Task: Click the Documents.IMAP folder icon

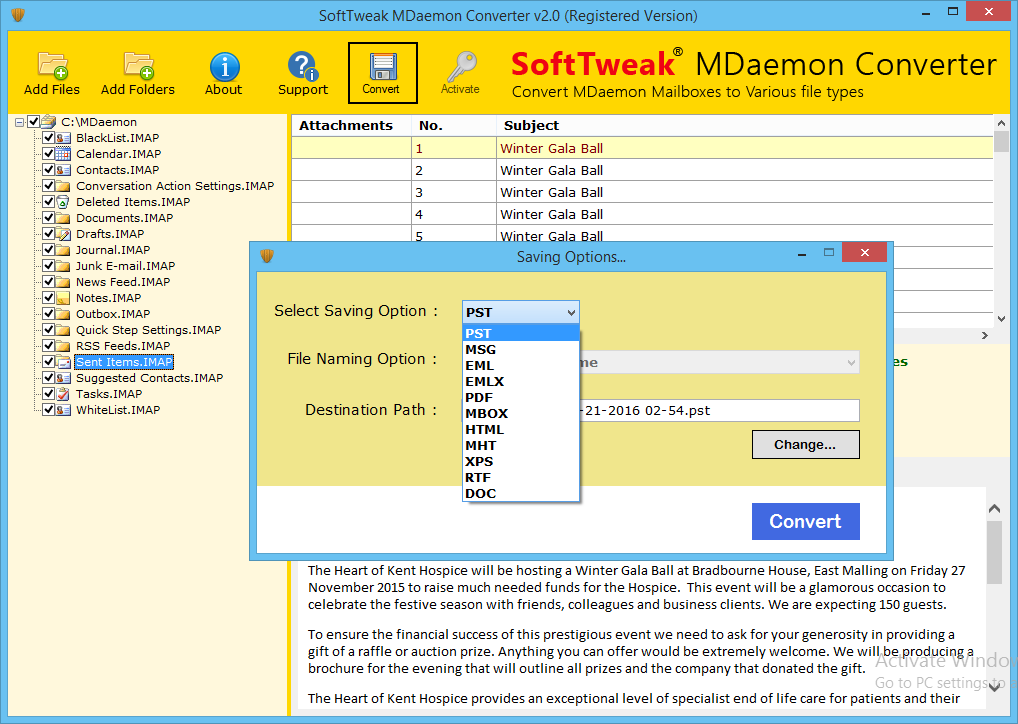Action: (x=63, y=218)
